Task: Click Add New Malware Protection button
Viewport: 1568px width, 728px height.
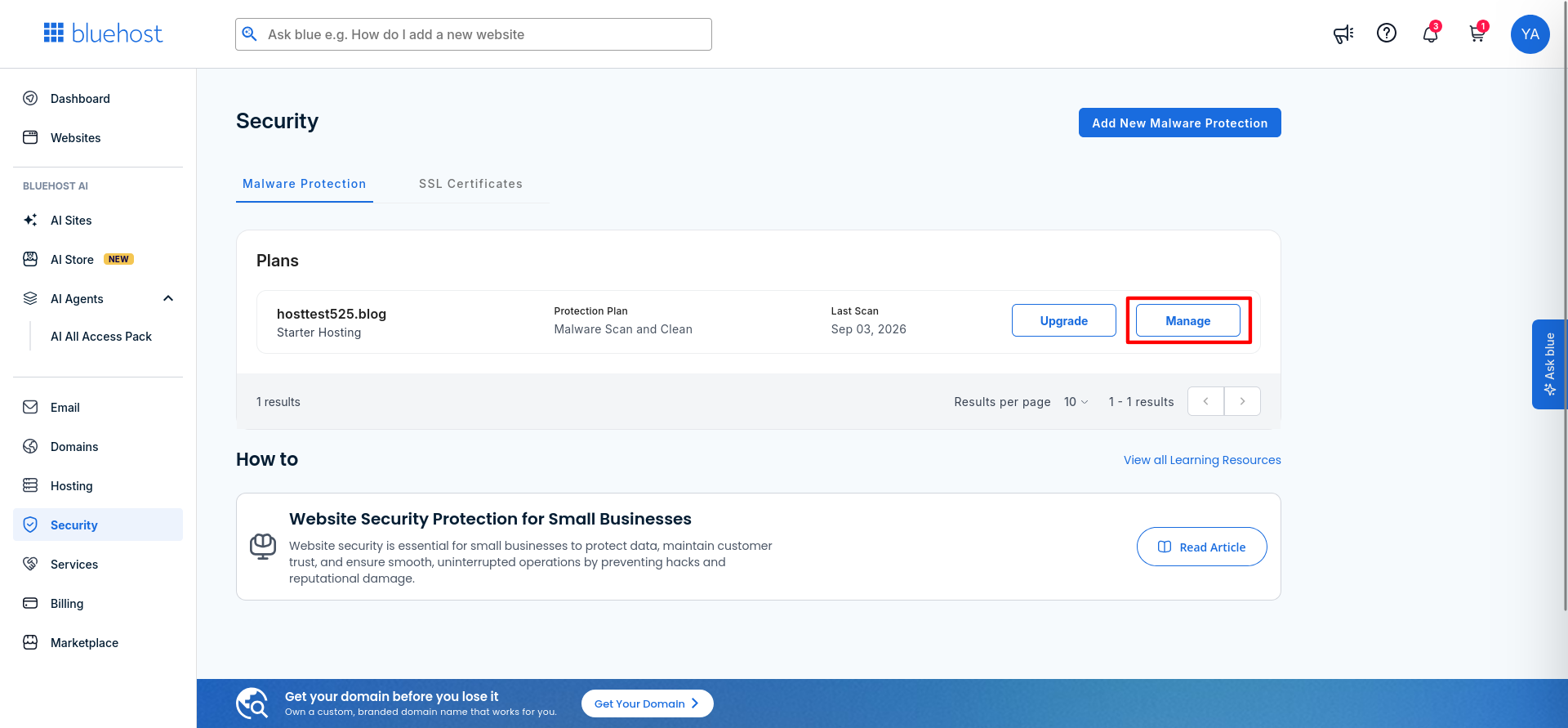Action: (x=1179, y=123)
